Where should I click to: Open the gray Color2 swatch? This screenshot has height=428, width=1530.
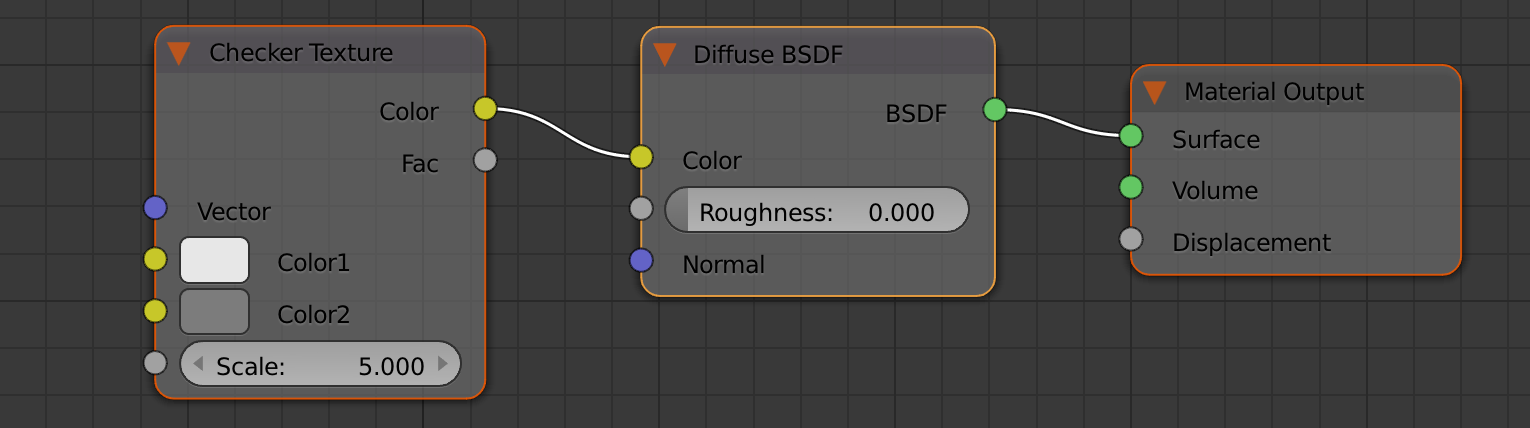point(214,312)
